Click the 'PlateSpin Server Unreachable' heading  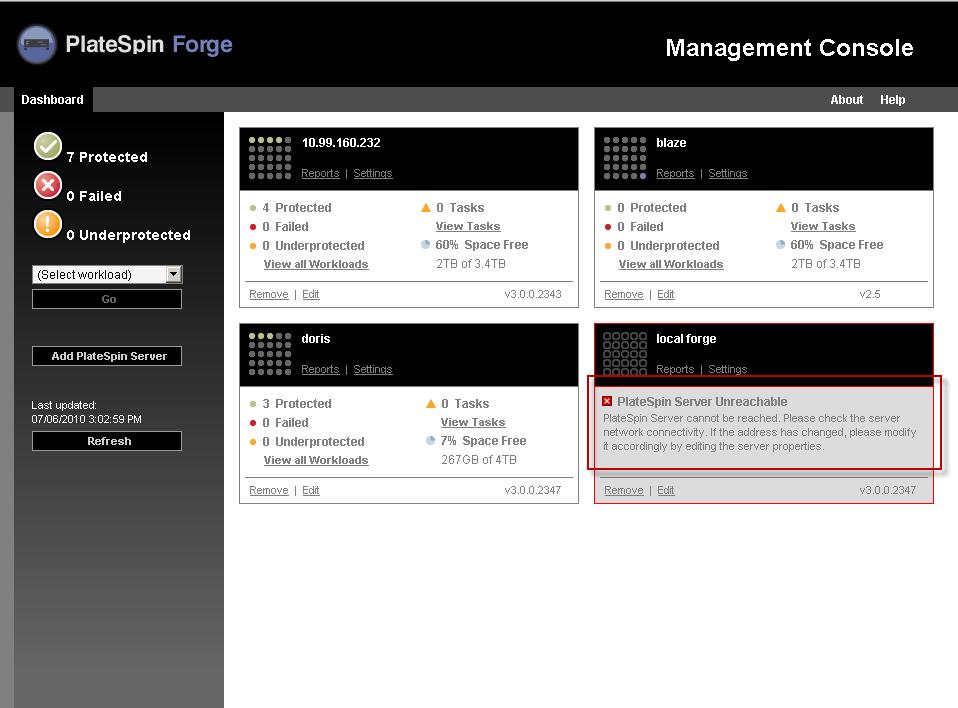[702, 401]
